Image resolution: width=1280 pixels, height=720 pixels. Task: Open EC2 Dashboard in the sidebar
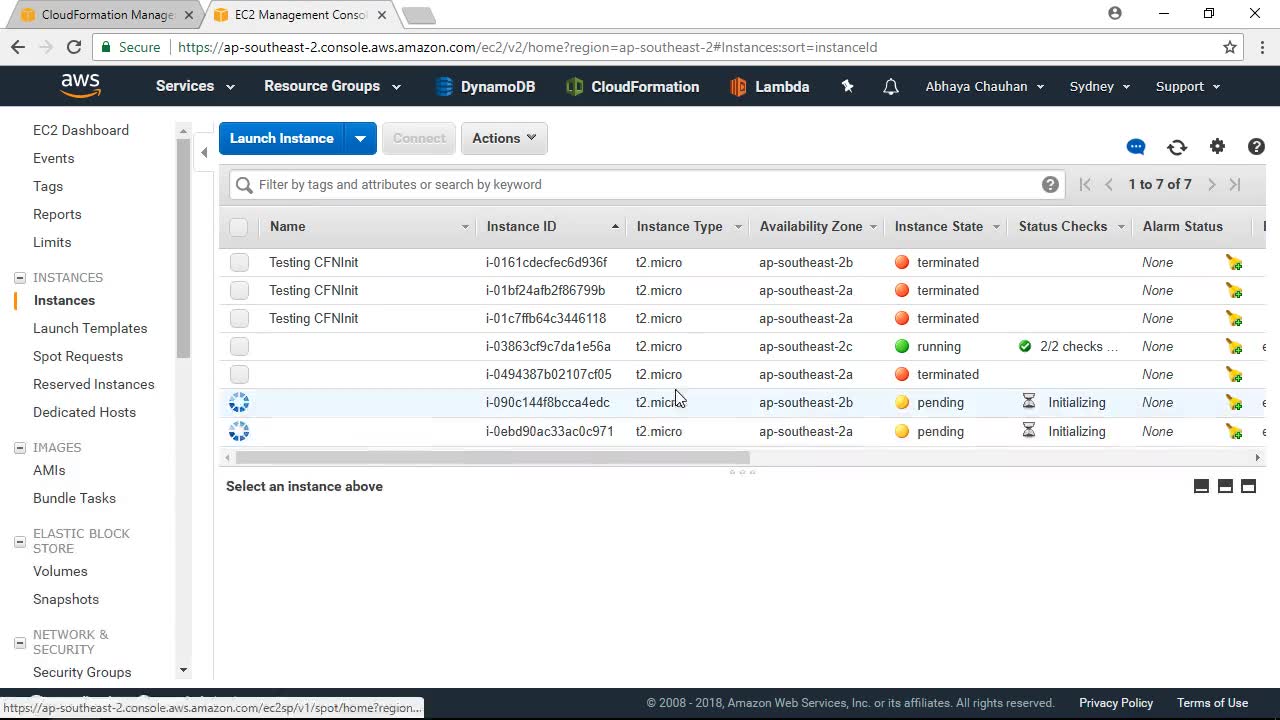[81, 130]
